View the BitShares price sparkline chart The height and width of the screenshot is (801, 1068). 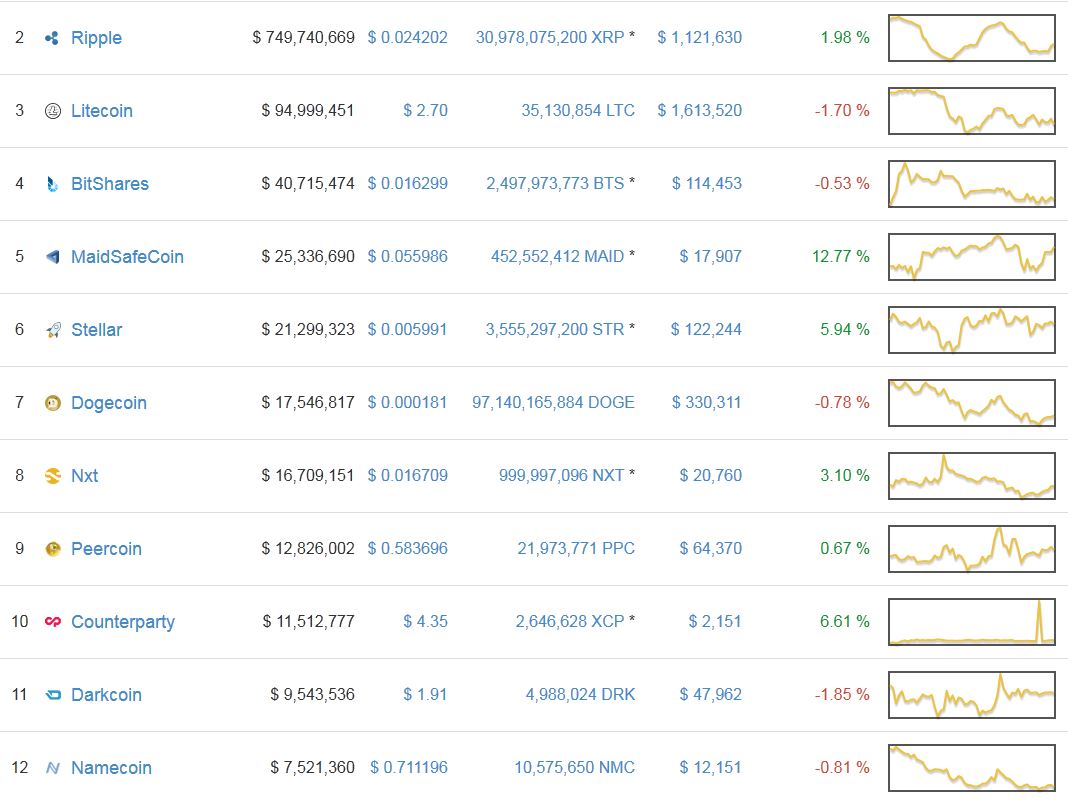pos(972,184)
